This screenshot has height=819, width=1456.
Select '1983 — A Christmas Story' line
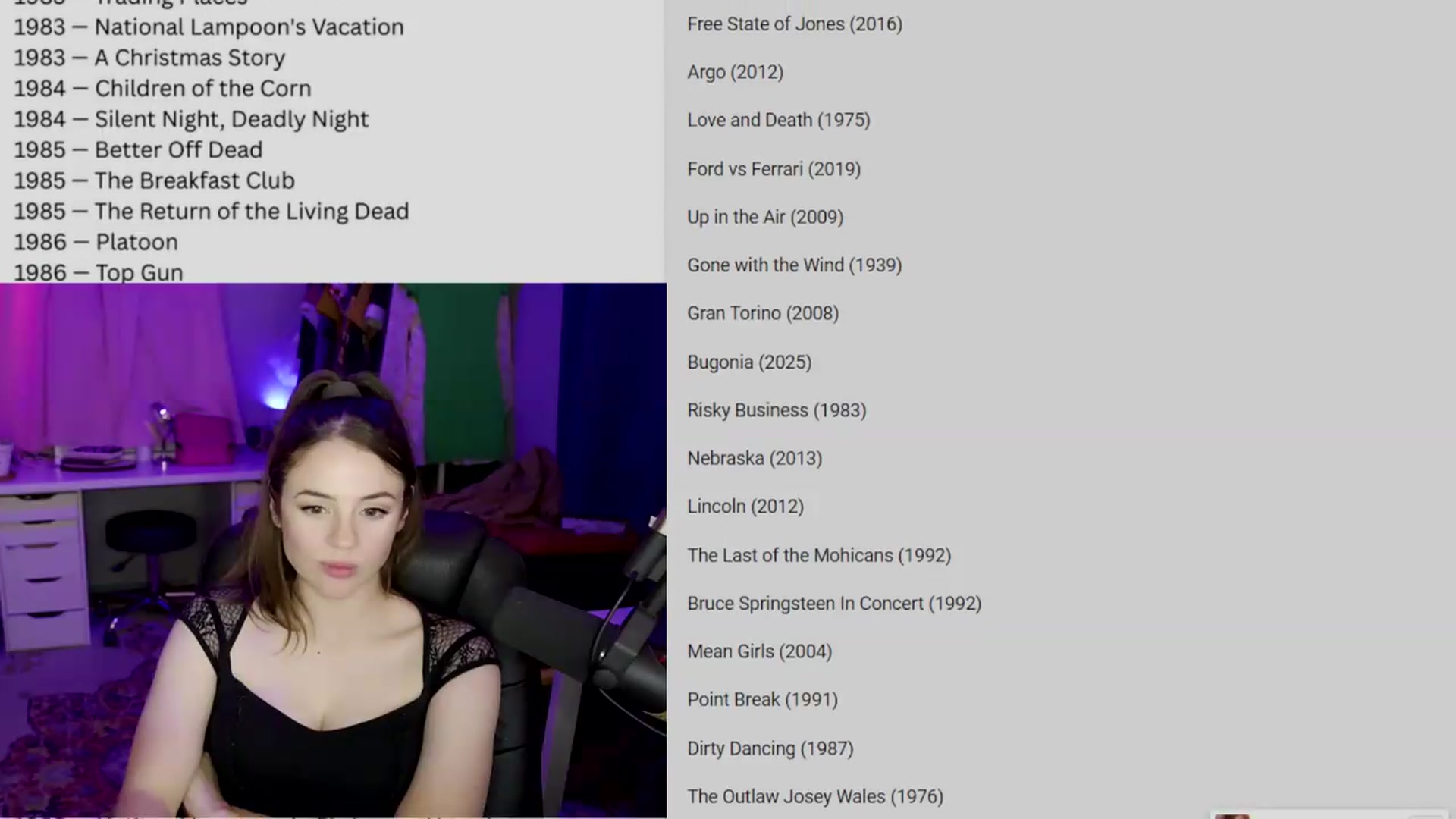pyautogui.click(x=149, y=58)
